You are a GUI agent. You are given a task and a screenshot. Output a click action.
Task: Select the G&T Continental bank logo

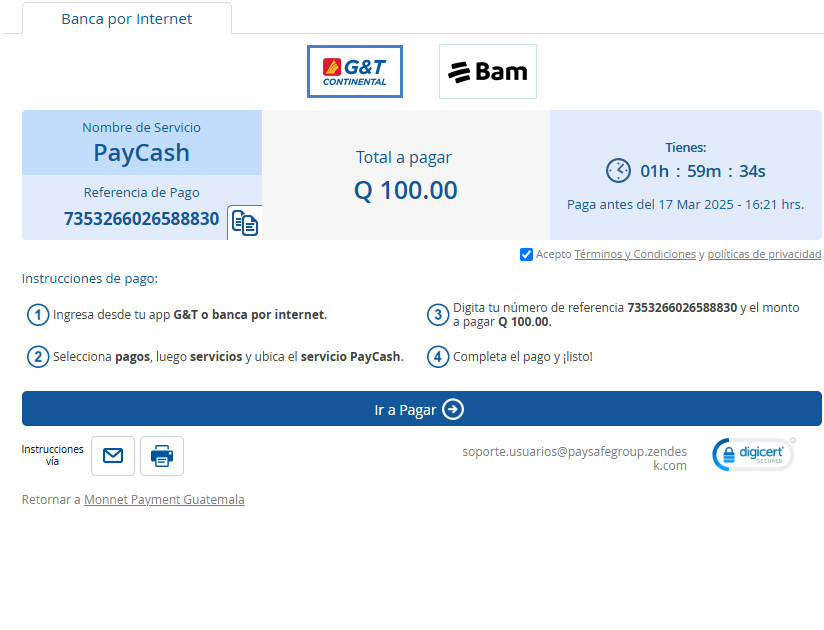click(355, 71)
